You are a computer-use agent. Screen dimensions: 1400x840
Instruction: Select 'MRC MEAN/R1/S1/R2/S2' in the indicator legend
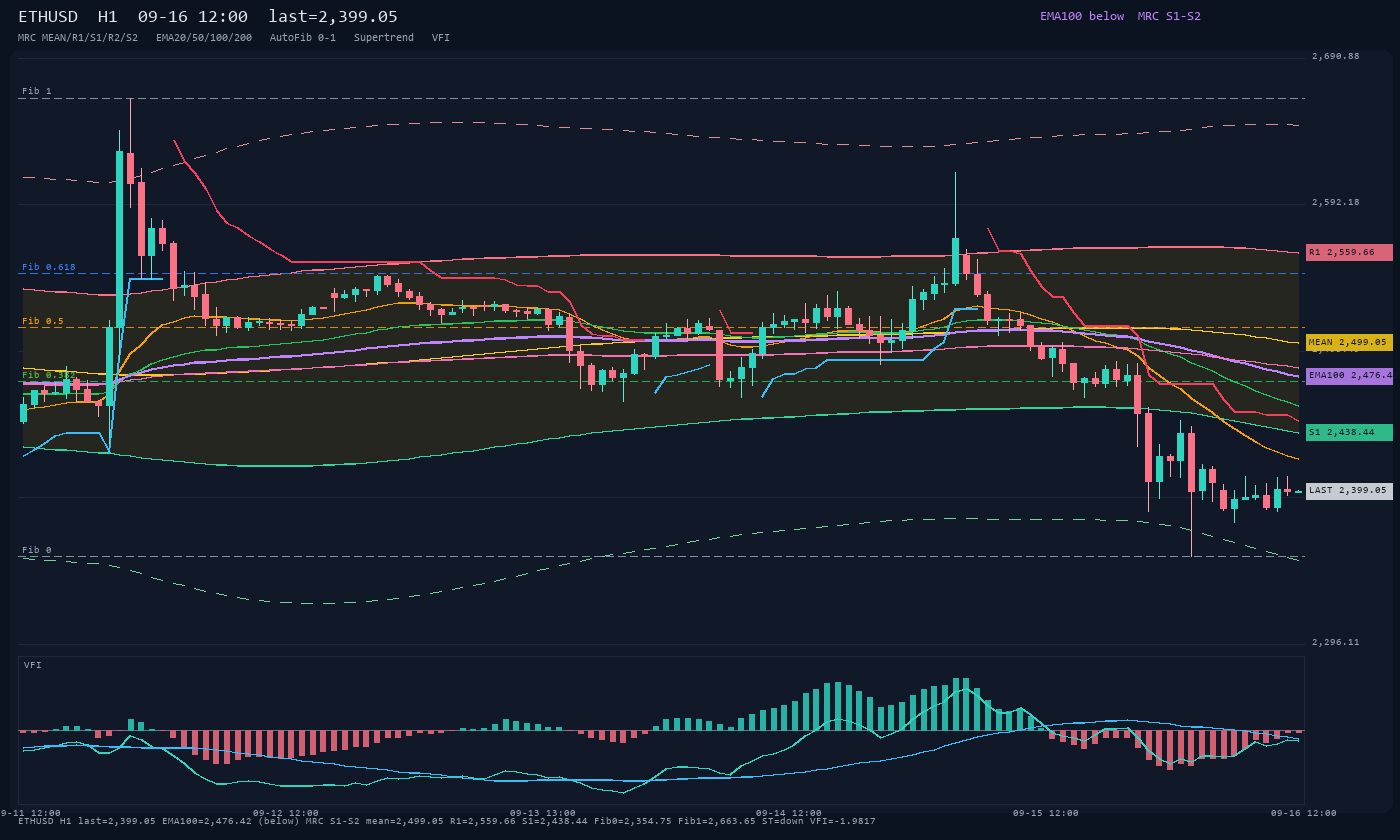click(x=78, y=37)
